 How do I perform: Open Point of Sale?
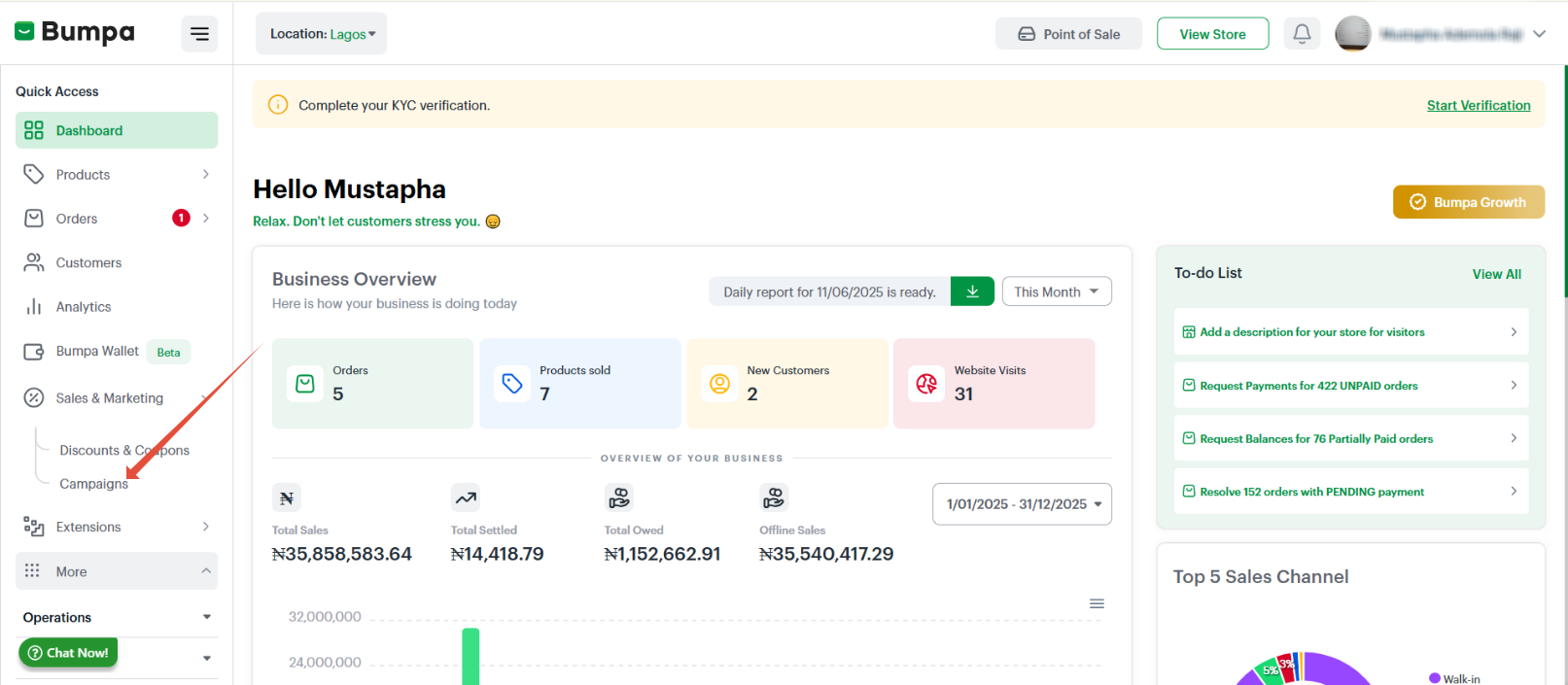click(x=1068, y=34)
